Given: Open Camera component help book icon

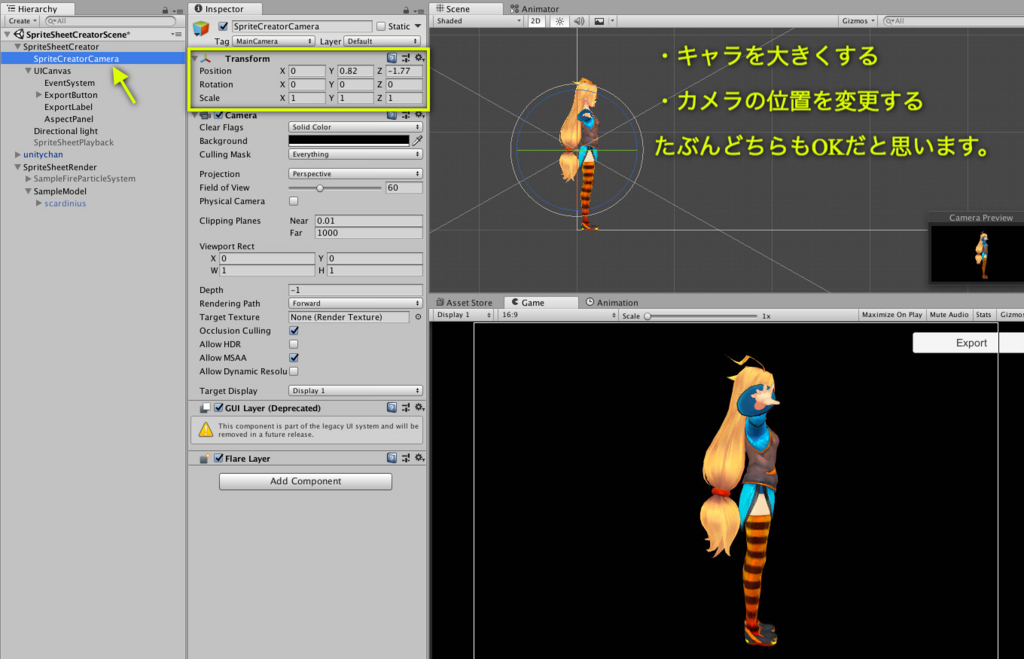Looking at the screenshot, I should pos(392,115).
